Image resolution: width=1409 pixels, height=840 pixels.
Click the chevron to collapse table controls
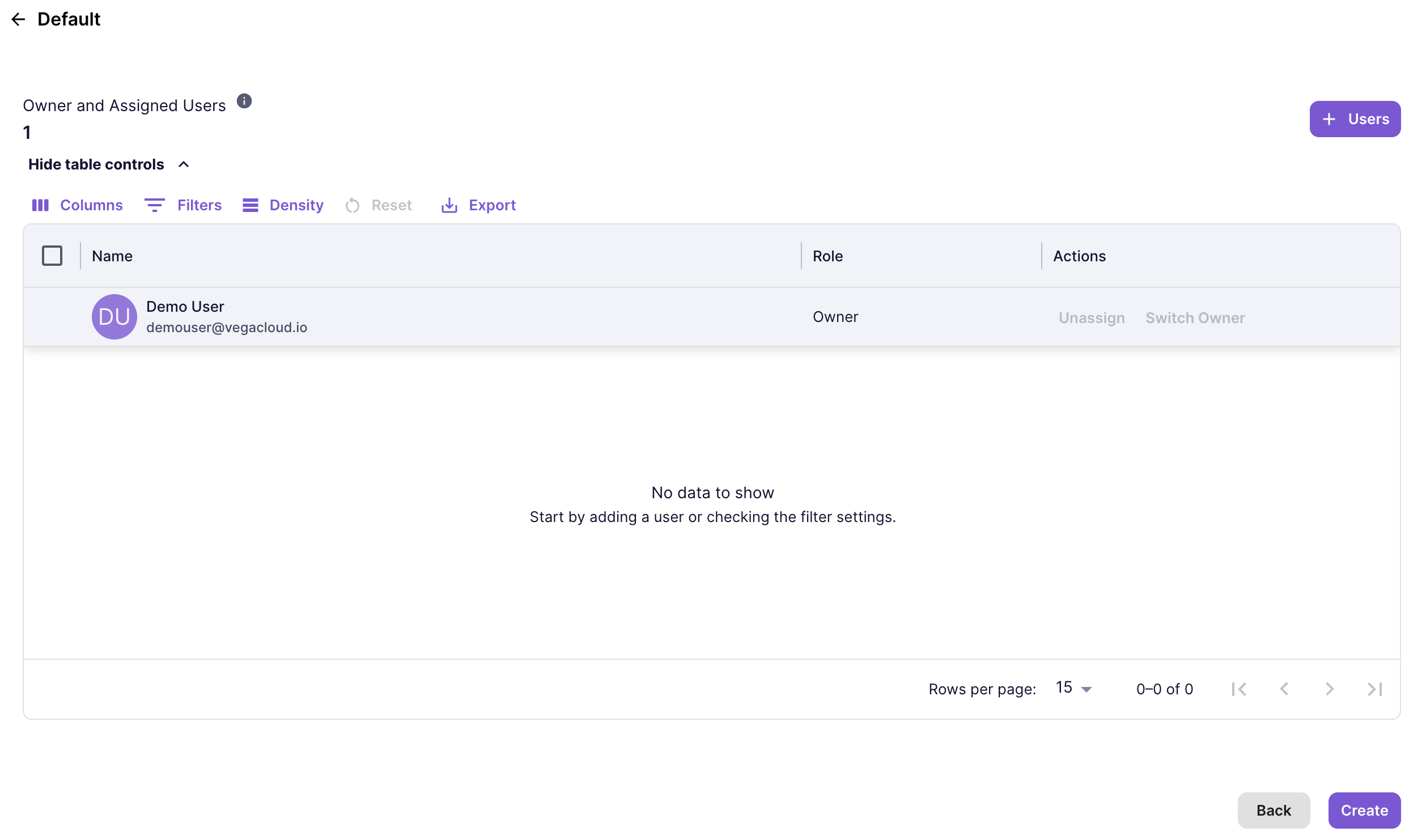pos(183,163)
